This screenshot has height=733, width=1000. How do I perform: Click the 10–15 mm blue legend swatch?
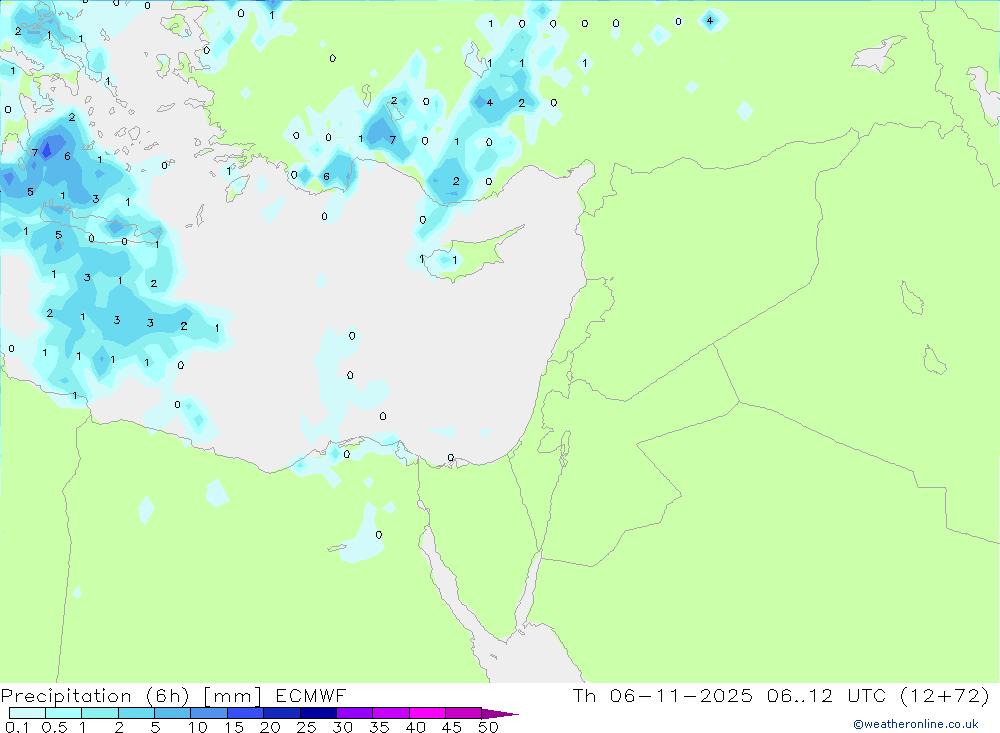(209, 713)
